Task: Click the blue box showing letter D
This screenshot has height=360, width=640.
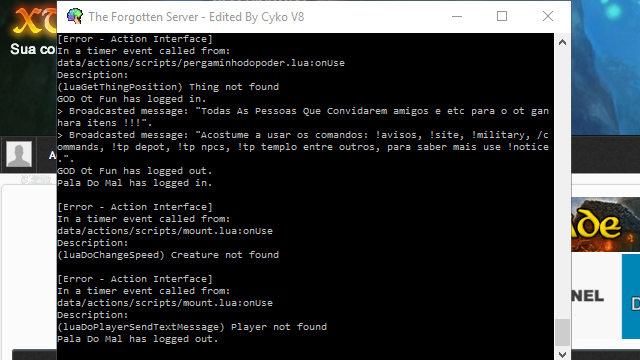Action: pos(631,296)
